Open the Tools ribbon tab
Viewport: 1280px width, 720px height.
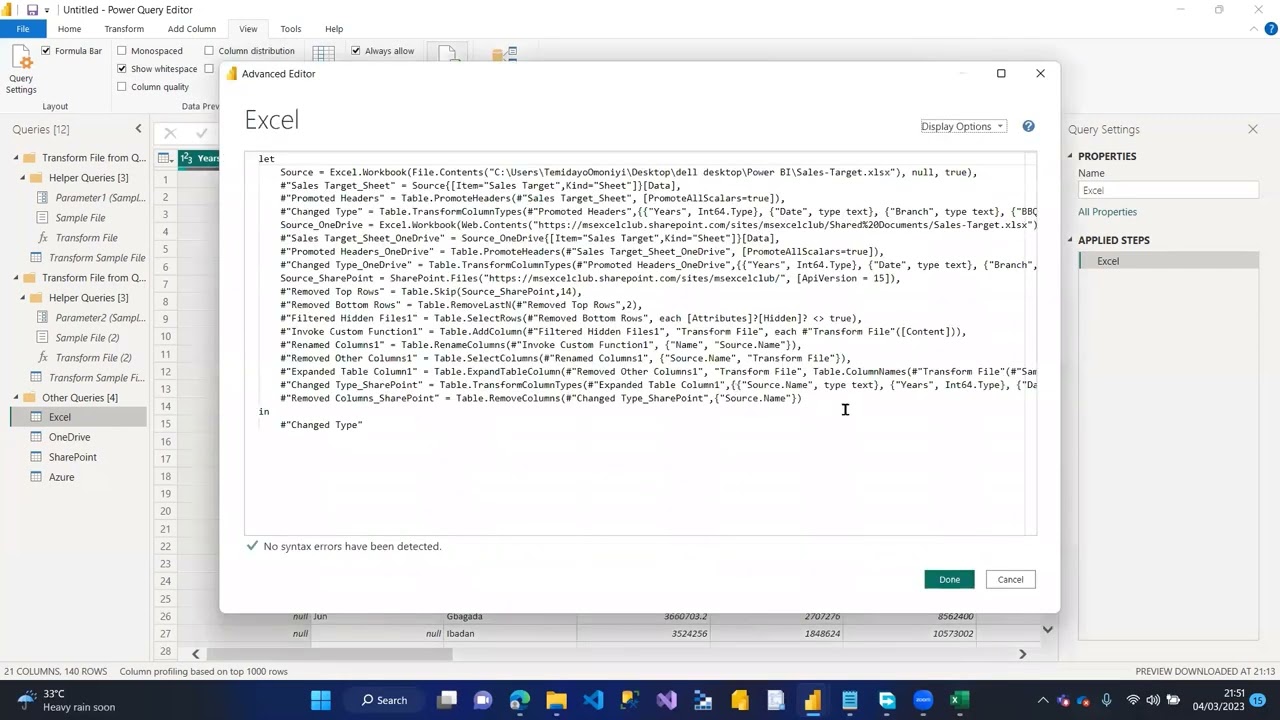click(x=291, y=29)
